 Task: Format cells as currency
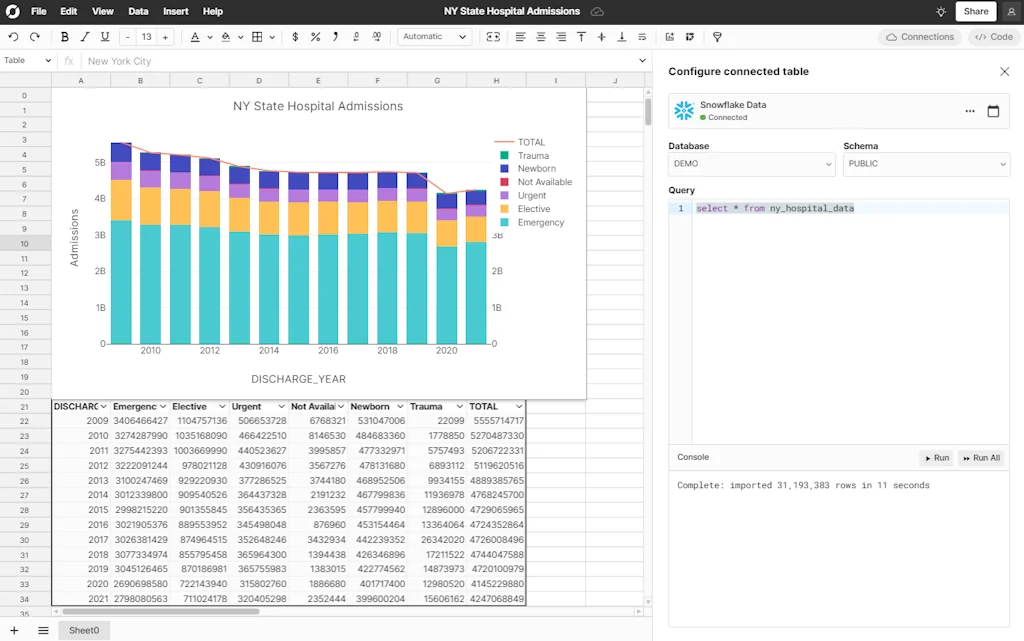pyautogui.click(x=294, y=37)
